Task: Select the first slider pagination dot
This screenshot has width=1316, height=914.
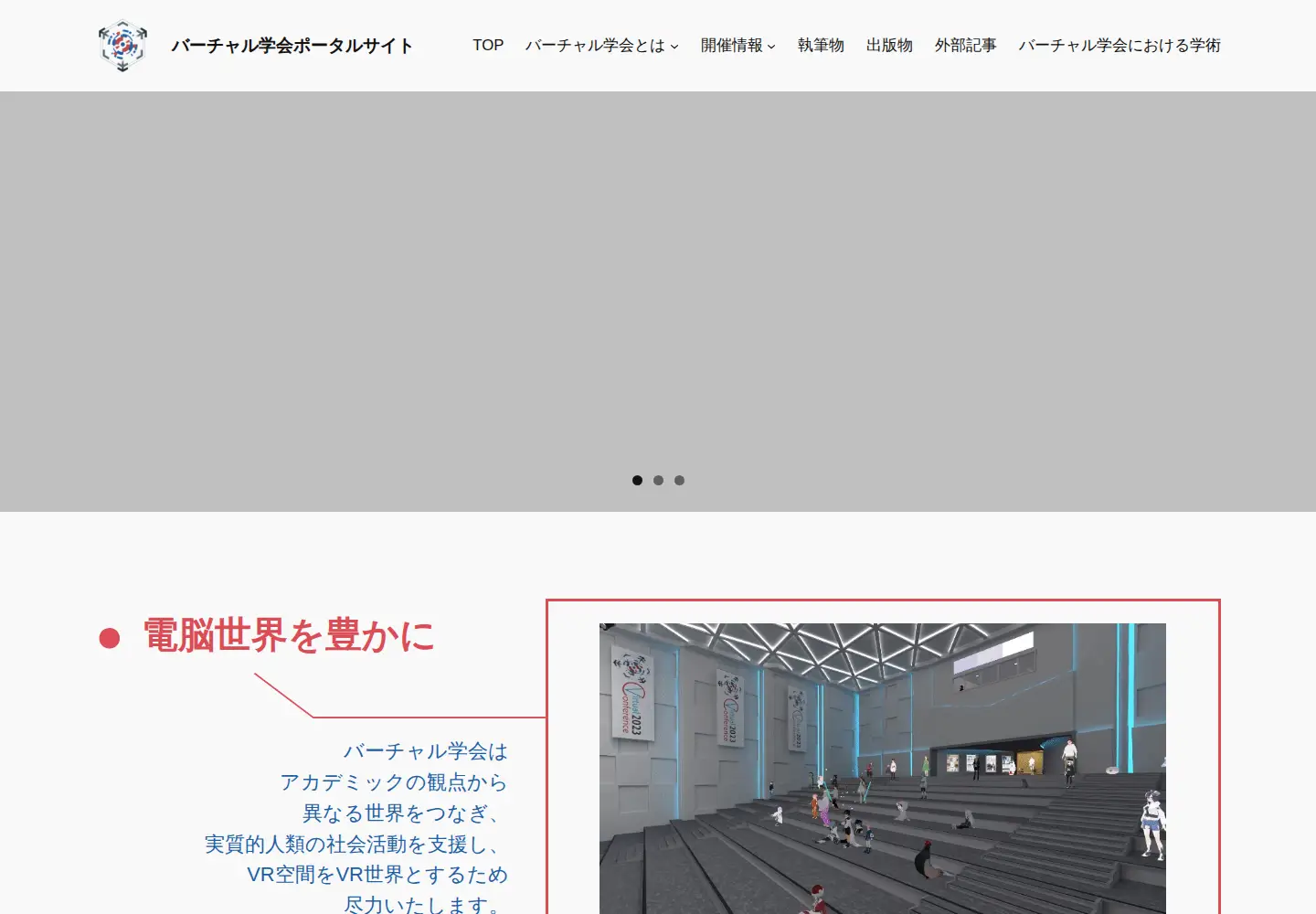Action: [637, 480]
